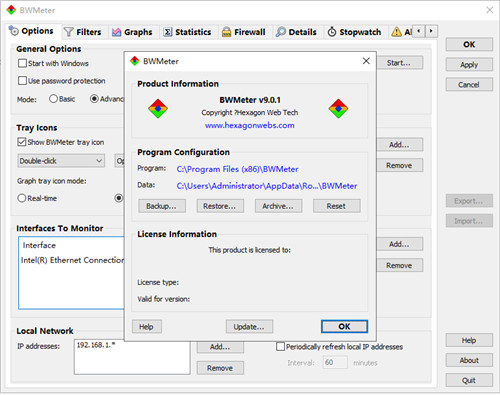Image resolution: width=500 pixels, height=395 pixels.
Task: Click the BWMeter v9.0.1 version text
Action: [250, 100]
